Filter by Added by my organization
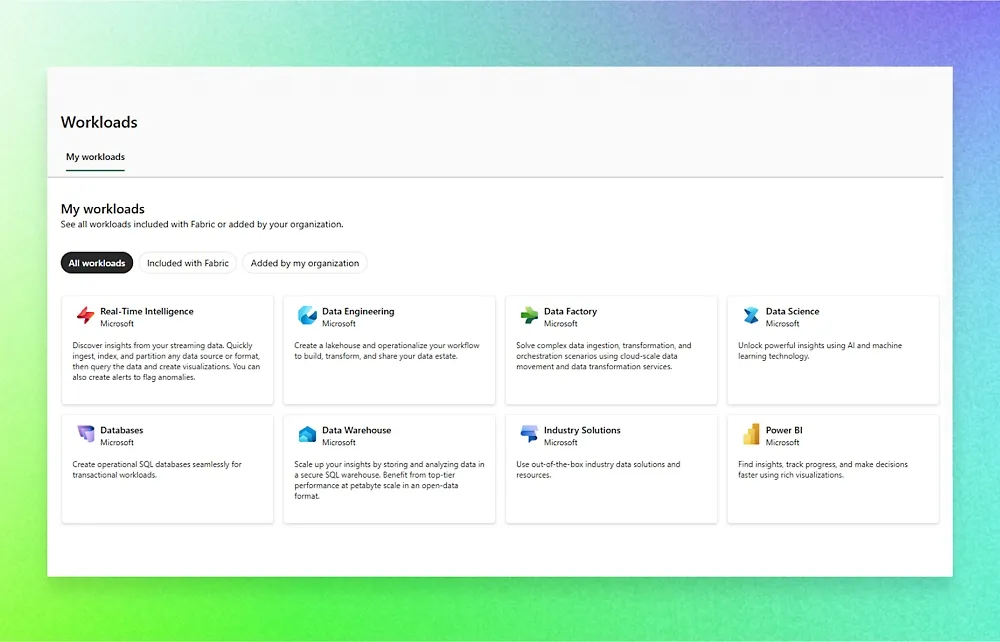The width and height of the screenshot is (1000, 642). [x=305, y=263]
